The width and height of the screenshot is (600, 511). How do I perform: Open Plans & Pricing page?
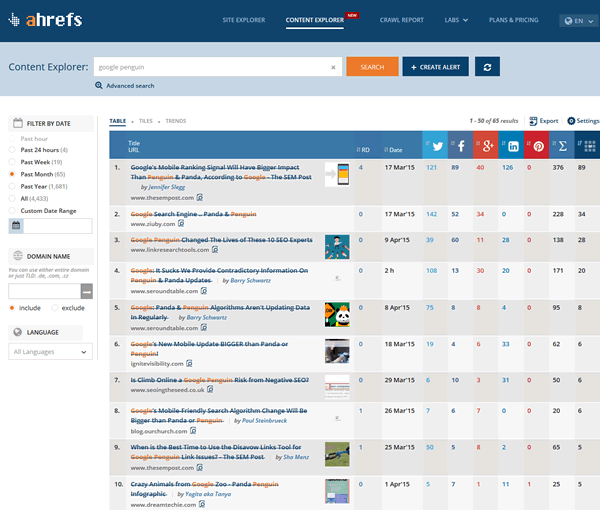coord(514,20)
